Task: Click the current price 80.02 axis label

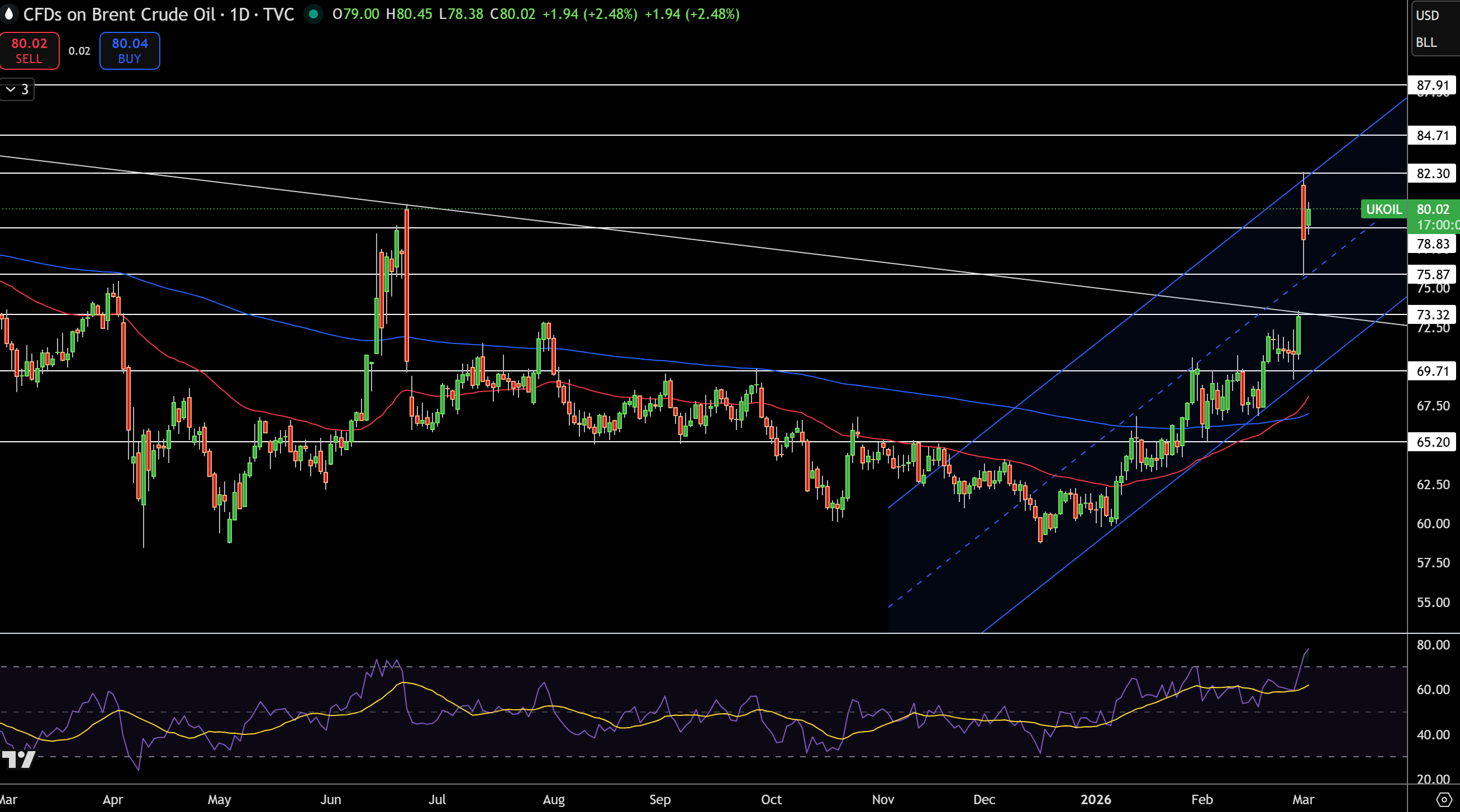Action: [1433, 209]
